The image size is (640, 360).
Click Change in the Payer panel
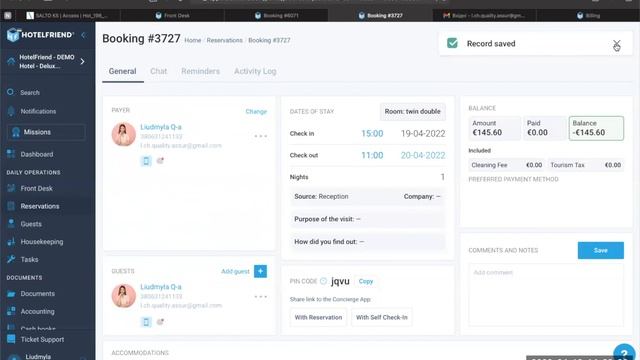(256, 111)
